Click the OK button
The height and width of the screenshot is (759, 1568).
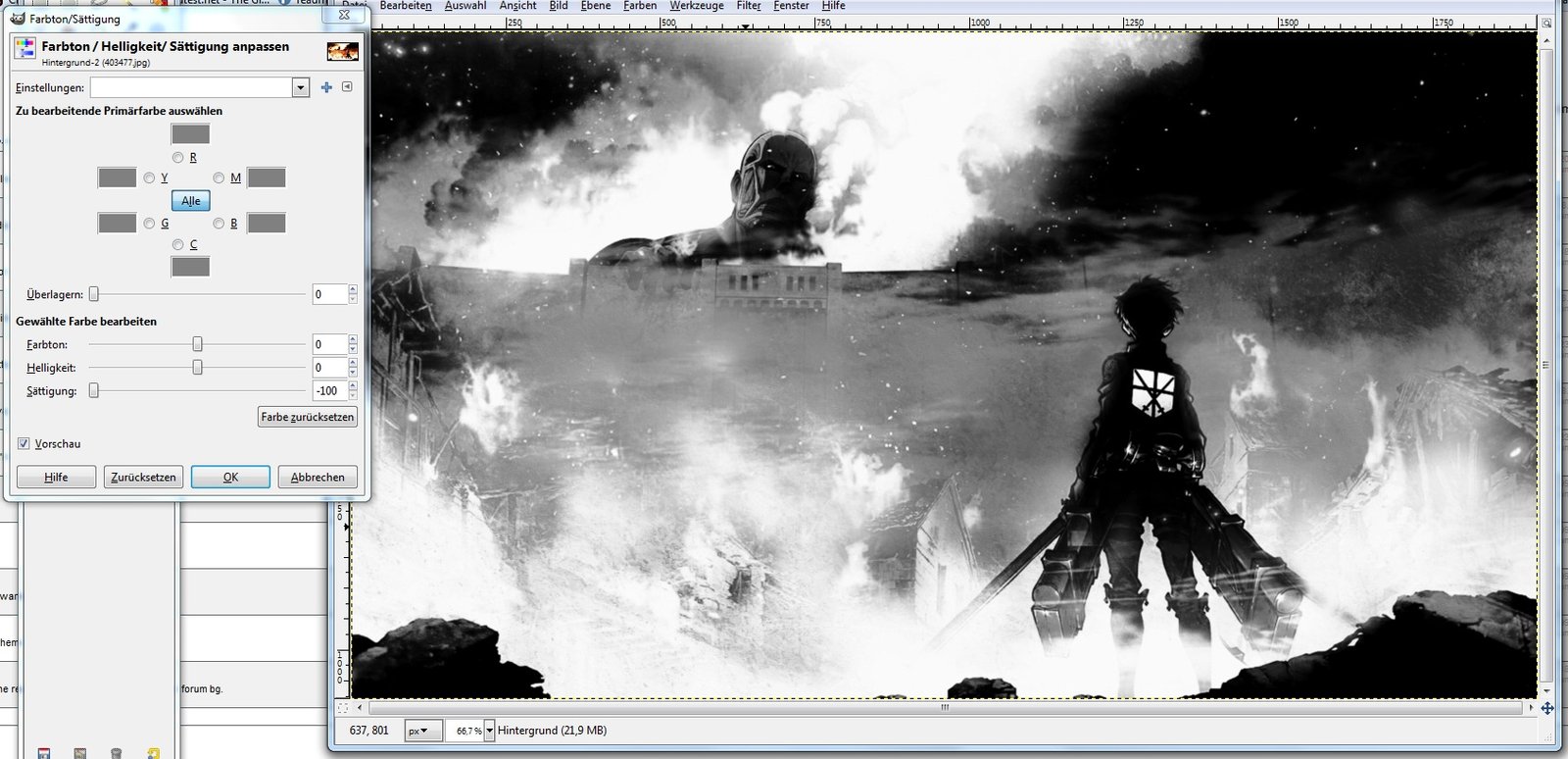point(230,478)
